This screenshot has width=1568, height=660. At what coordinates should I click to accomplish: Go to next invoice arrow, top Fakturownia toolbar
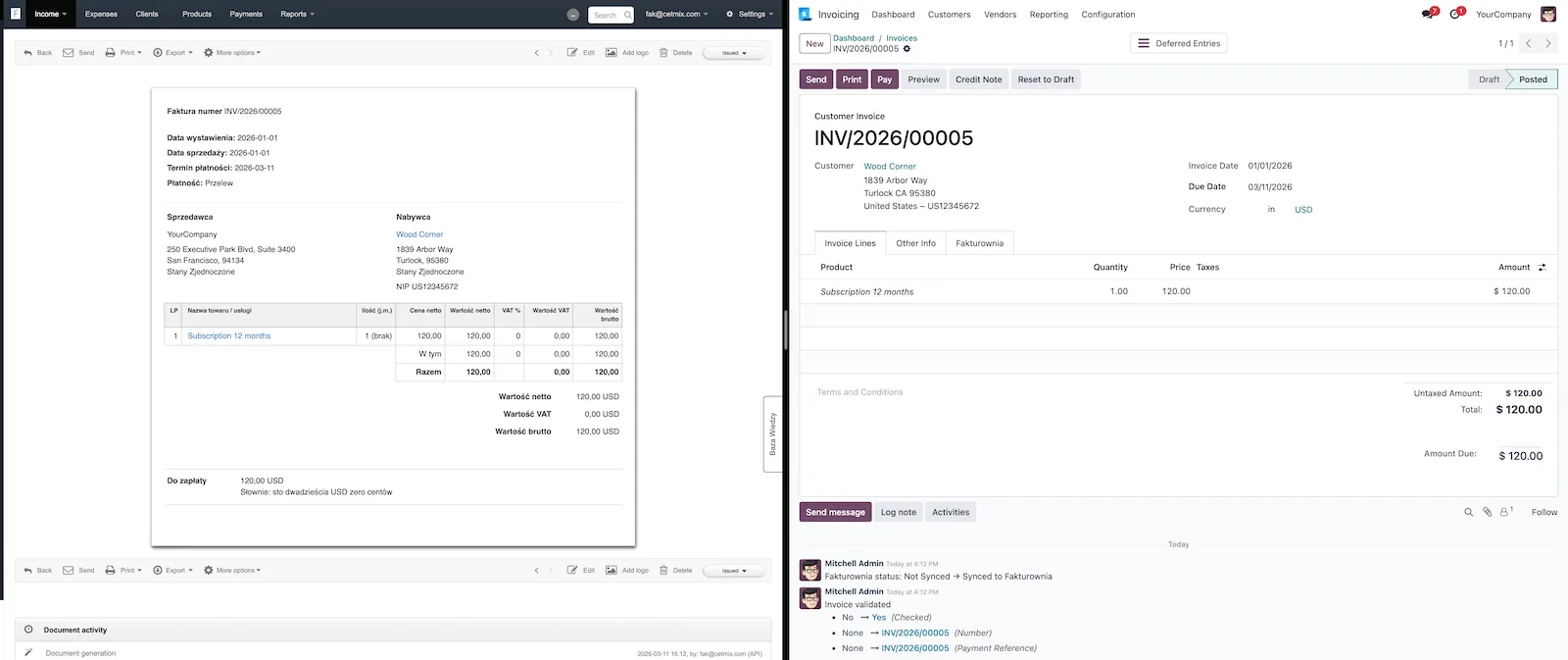[x=551, y=53]
